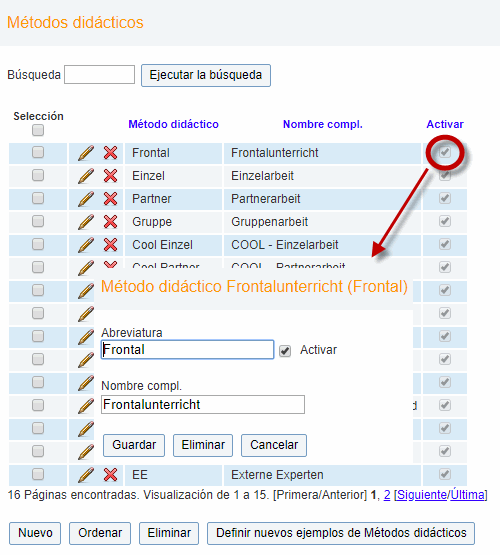
Task: Edit the Frontal row with pencil icon
Action: coord(86,153)
